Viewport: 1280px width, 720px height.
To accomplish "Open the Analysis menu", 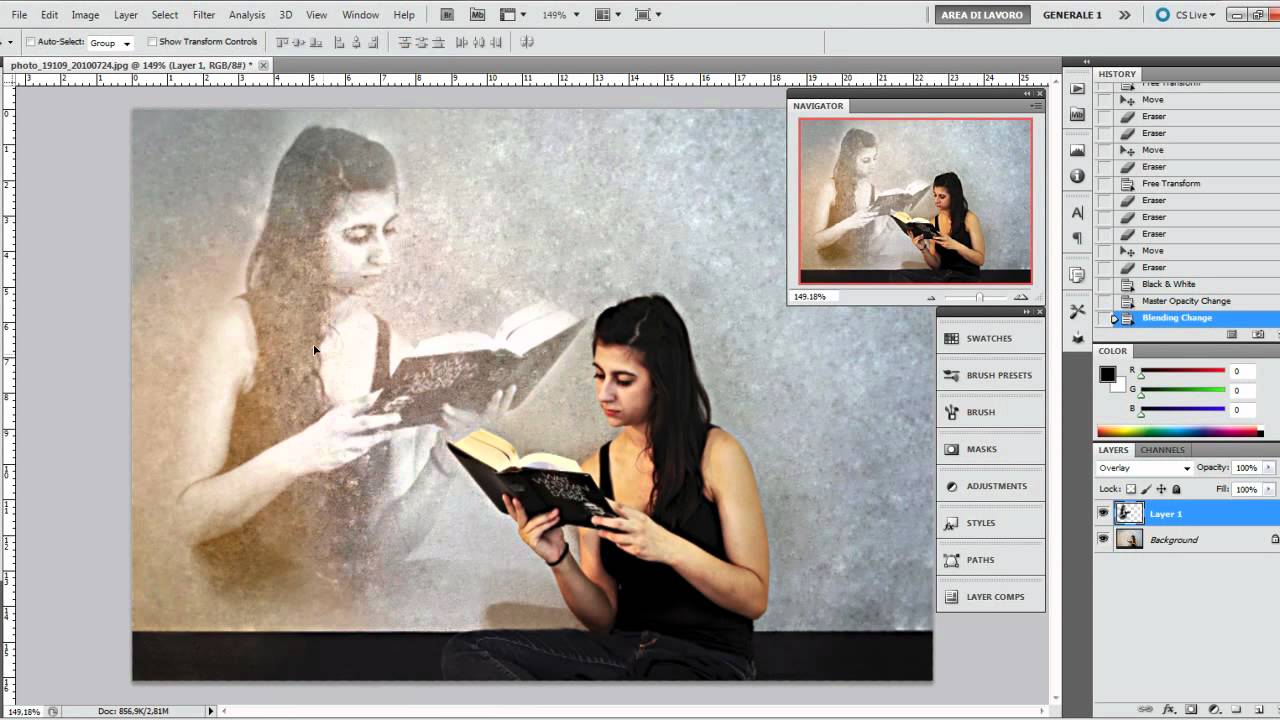I will point(247,15).
